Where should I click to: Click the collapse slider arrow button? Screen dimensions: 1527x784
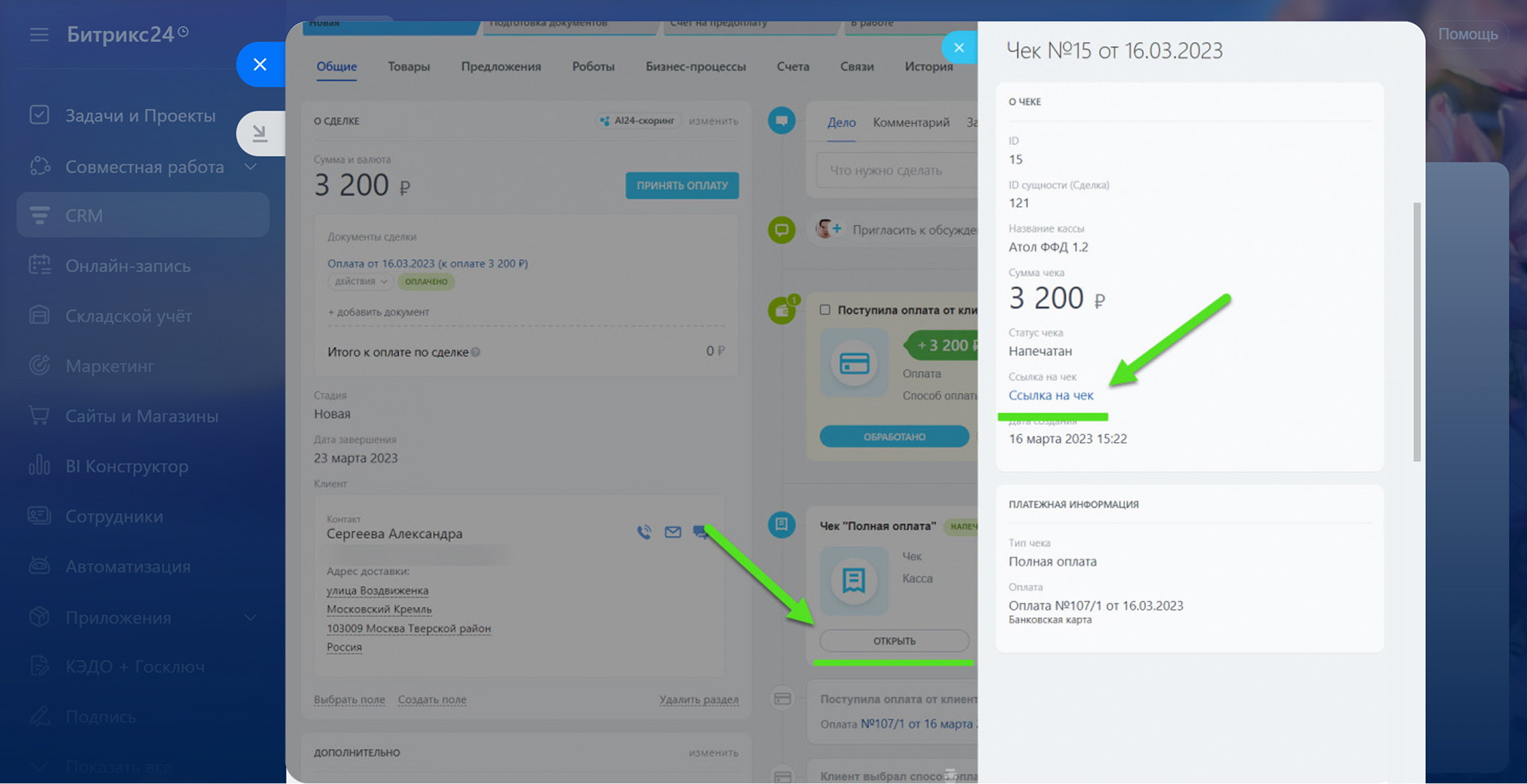point(260,134)
